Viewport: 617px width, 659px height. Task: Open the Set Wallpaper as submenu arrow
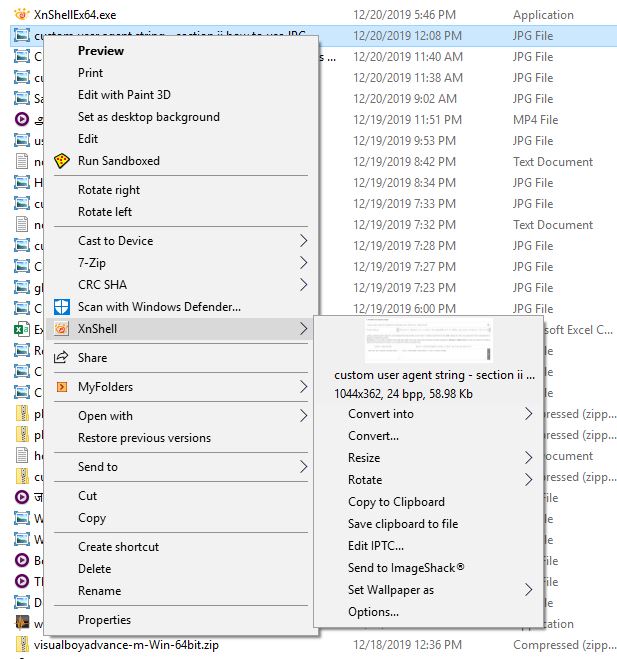click(528, 590)
